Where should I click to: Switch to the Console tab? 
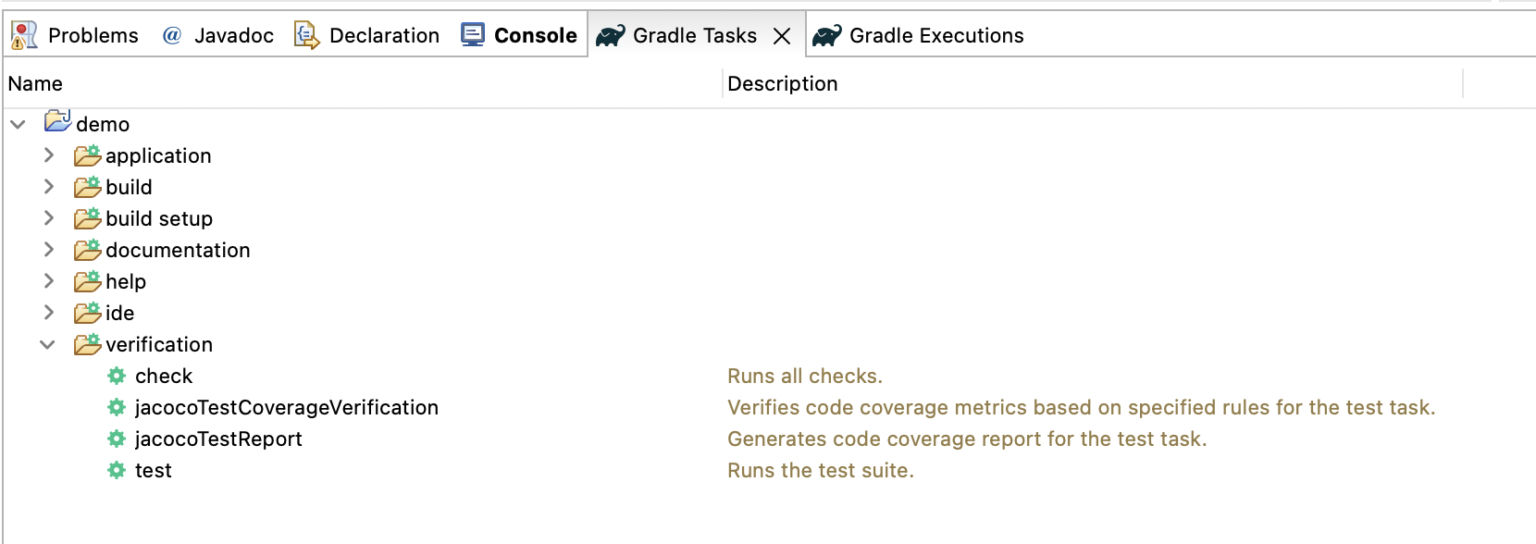tap(519, 36)
